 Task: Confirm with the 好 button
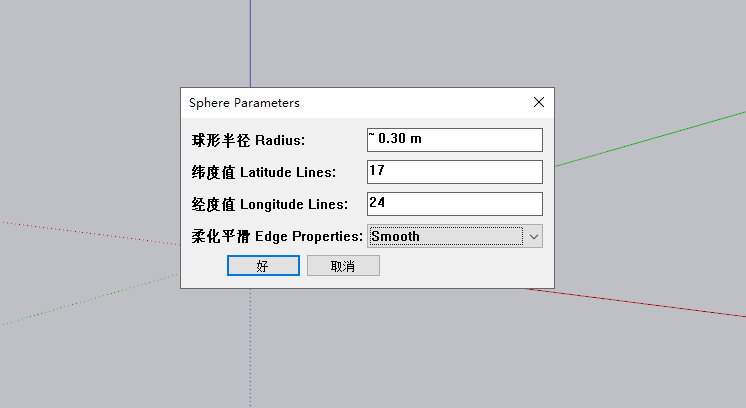point(263,266)
